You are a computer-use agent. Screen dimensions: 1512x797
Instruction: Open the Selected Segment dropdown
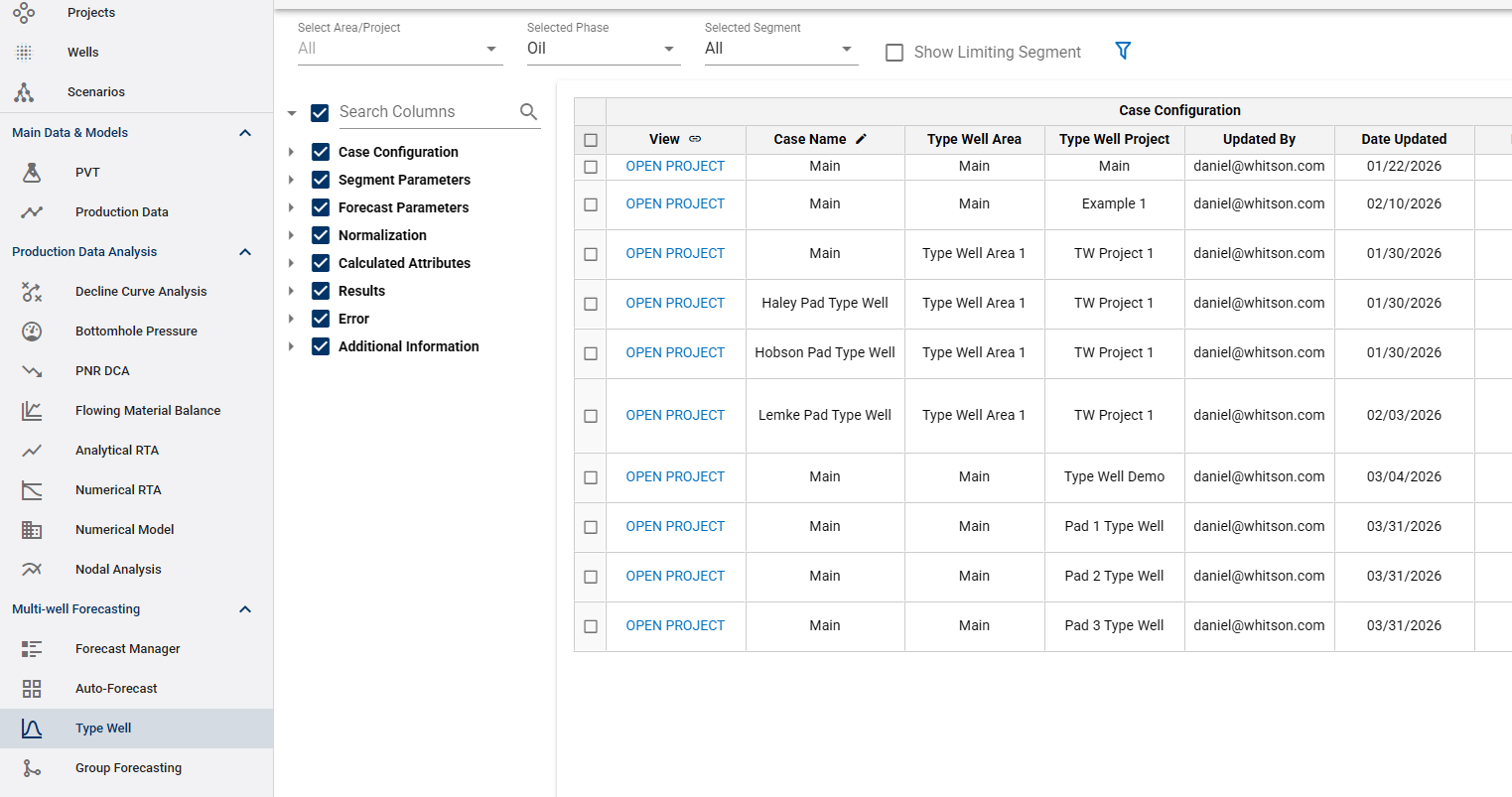click(x=779, y=49)
